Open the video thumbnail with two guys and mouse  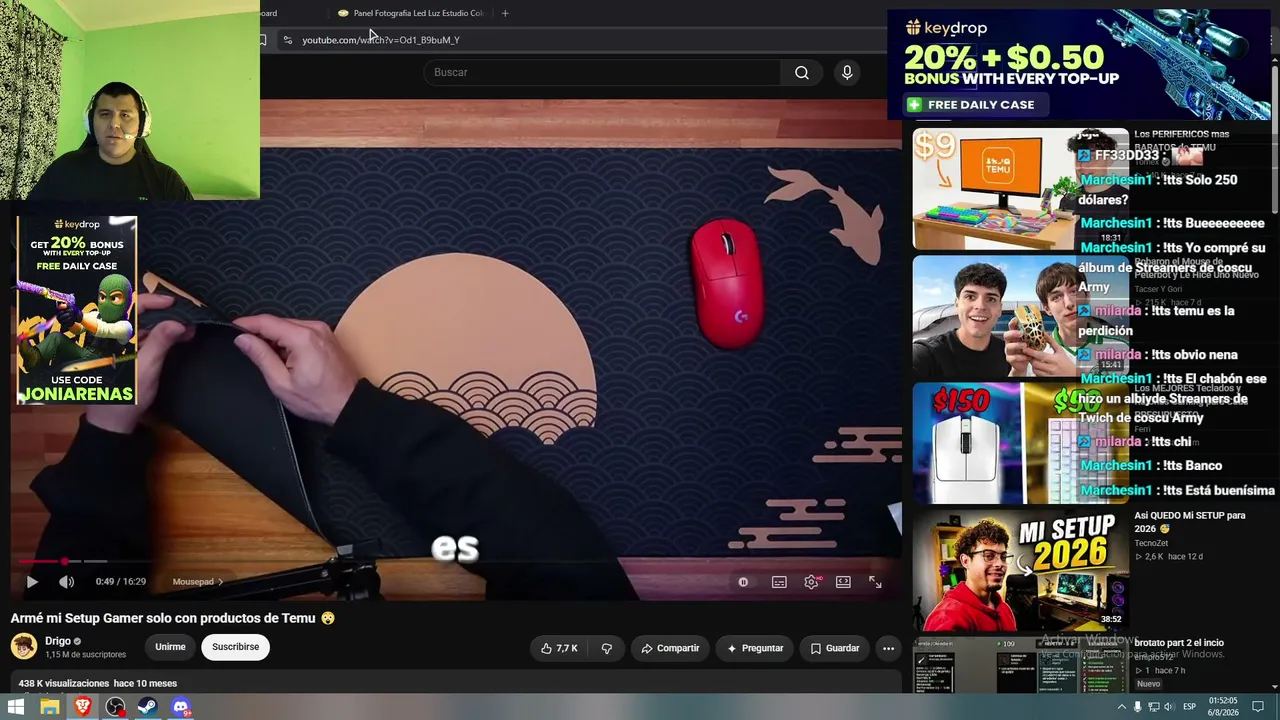click(1021, 315)
